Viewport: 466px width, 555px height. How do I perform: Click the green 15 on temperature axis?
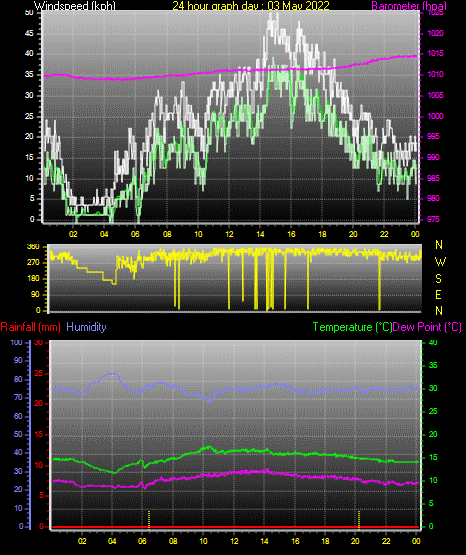click(433, 457)
